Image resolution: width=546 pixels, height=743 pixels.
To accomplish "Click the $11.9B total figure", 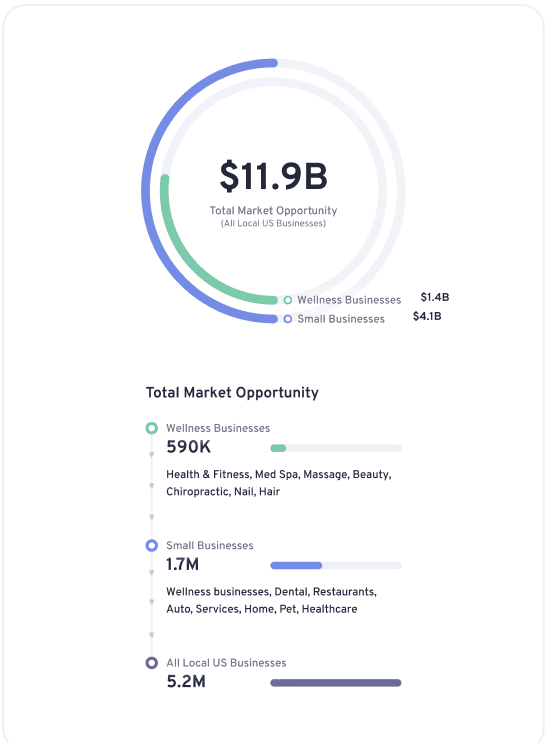I will (273, 176).
